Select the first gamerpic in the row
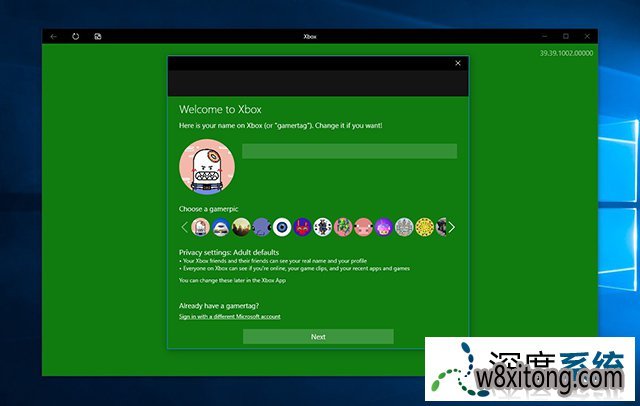The width and height of the screenshot is (640, 406). 201,227
